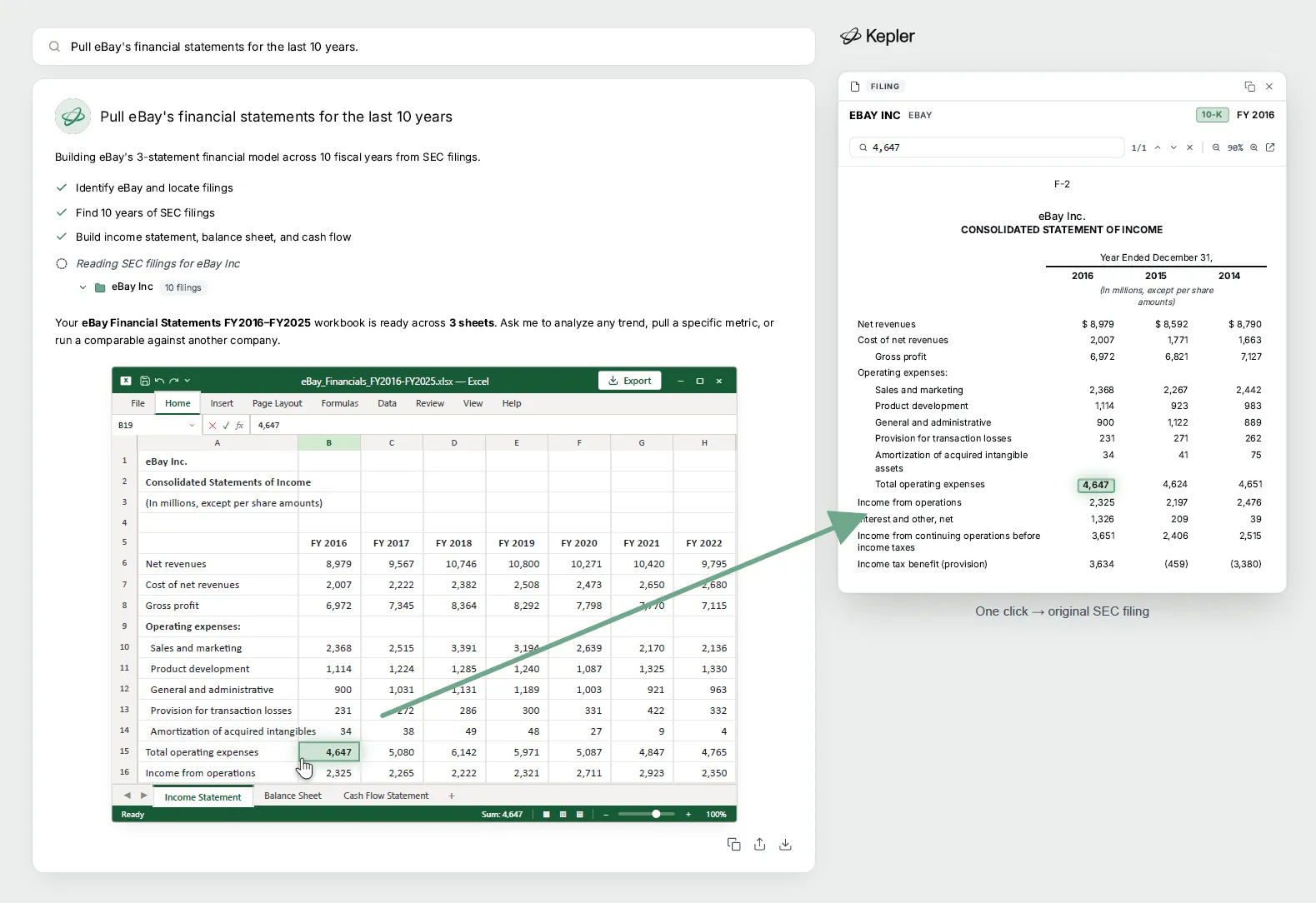Click the Excel zoom slider handle
The width and height of the screenshot is (1316, 903).
click(657, 814)
